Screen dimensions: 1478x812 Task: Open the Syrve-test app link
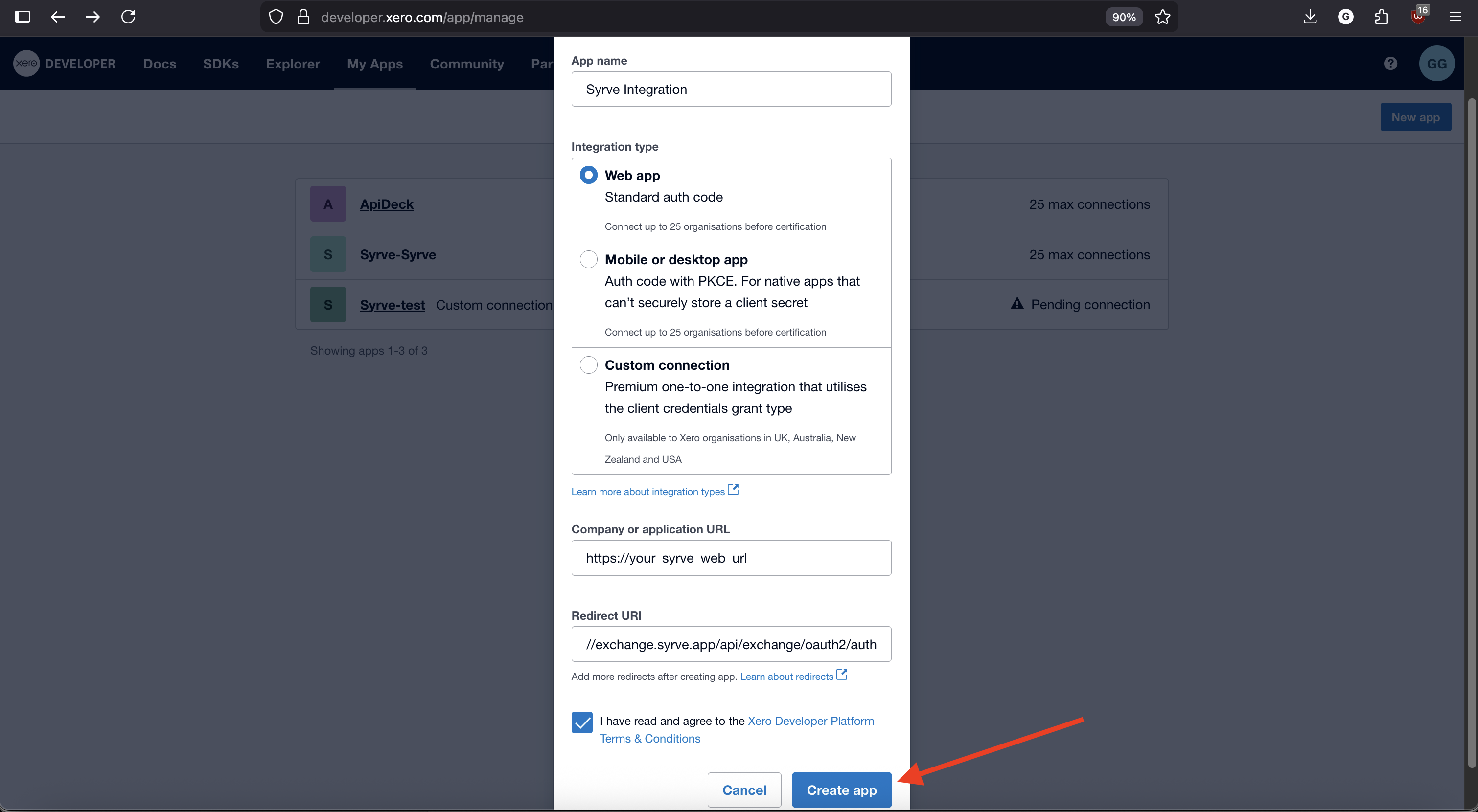pos(393,305)
